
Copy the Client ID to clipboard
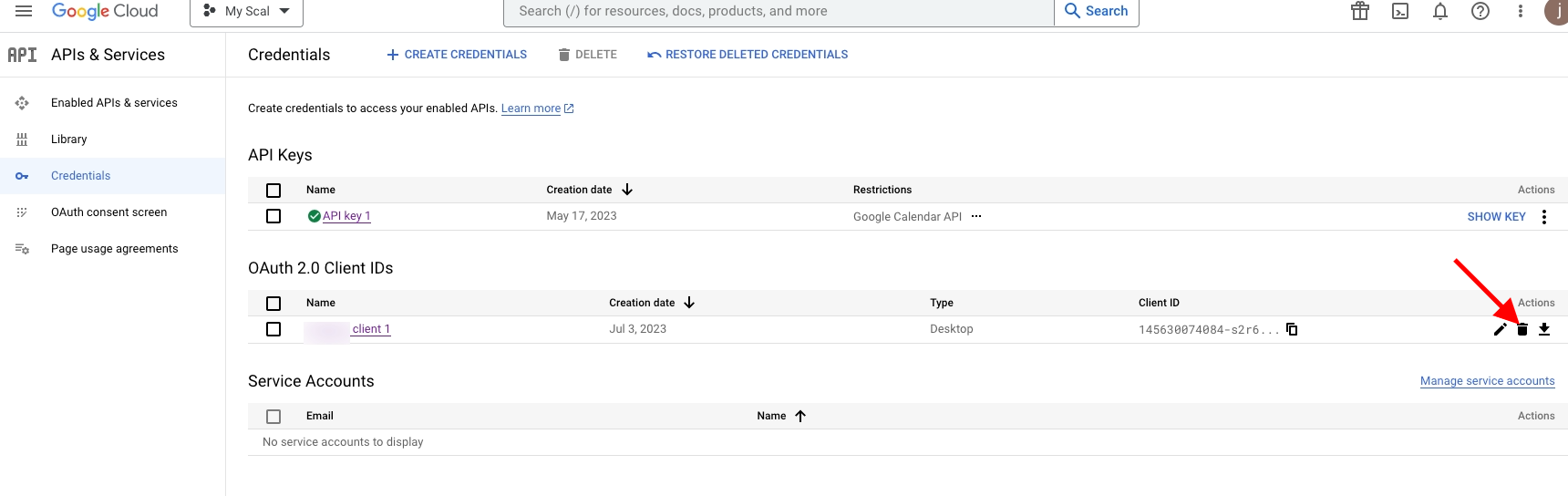click(x=1292, y=329)
